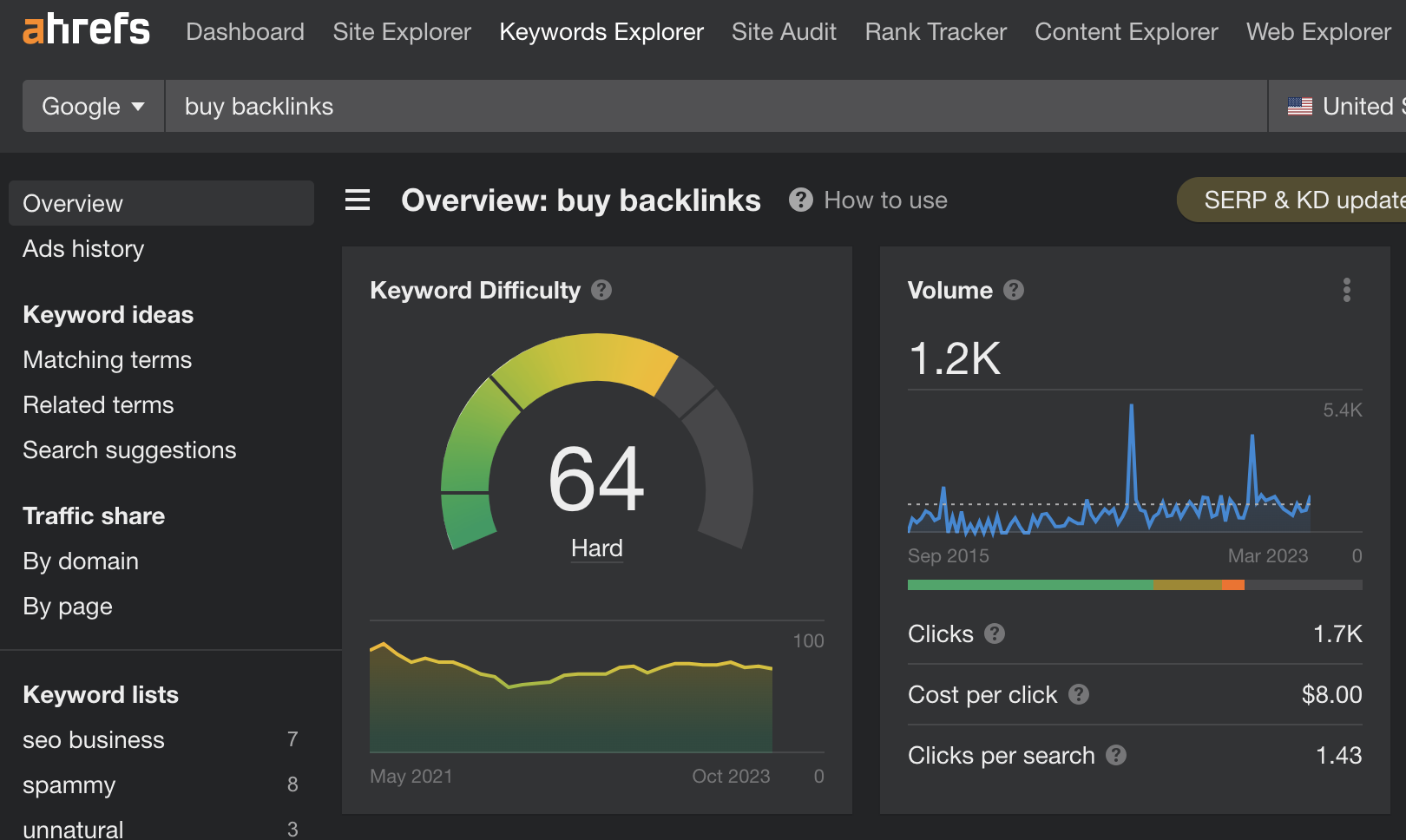This screenshot has height=840, width=1406.
Task: Click the Cost per click help icon
Action: point(1079,694)
